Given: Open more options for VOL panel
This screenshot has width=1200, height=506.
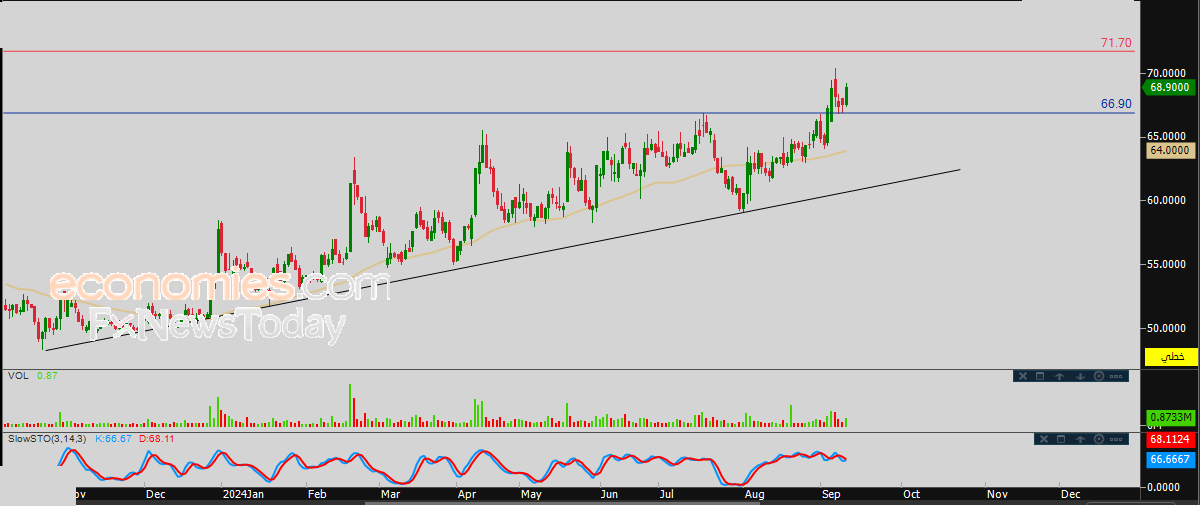Looking at the screenshot, I should tap(1116, 376).
